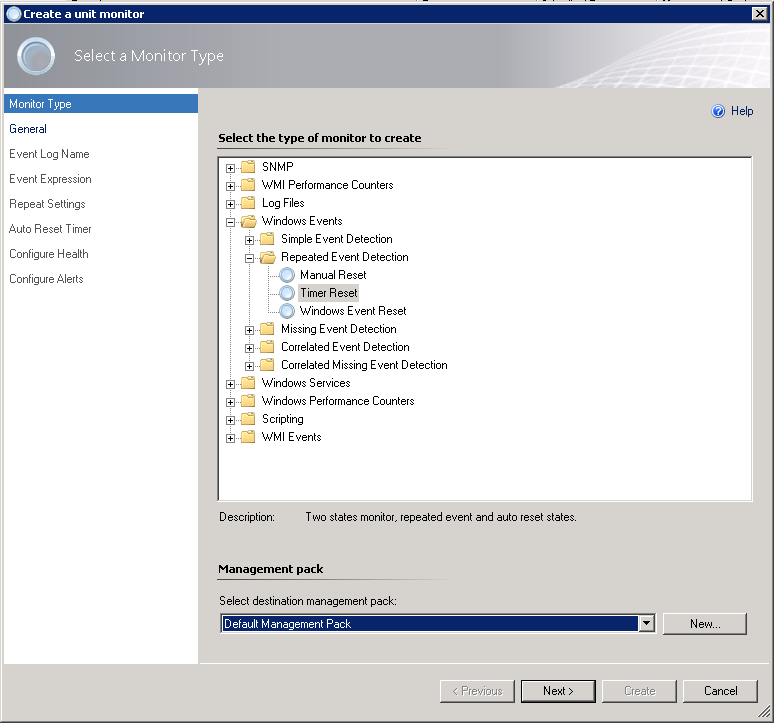Click the Previous button
Image resolution: width=774 pixels, height=723 pixels.
pyautogui.click(x=477, y=691)
